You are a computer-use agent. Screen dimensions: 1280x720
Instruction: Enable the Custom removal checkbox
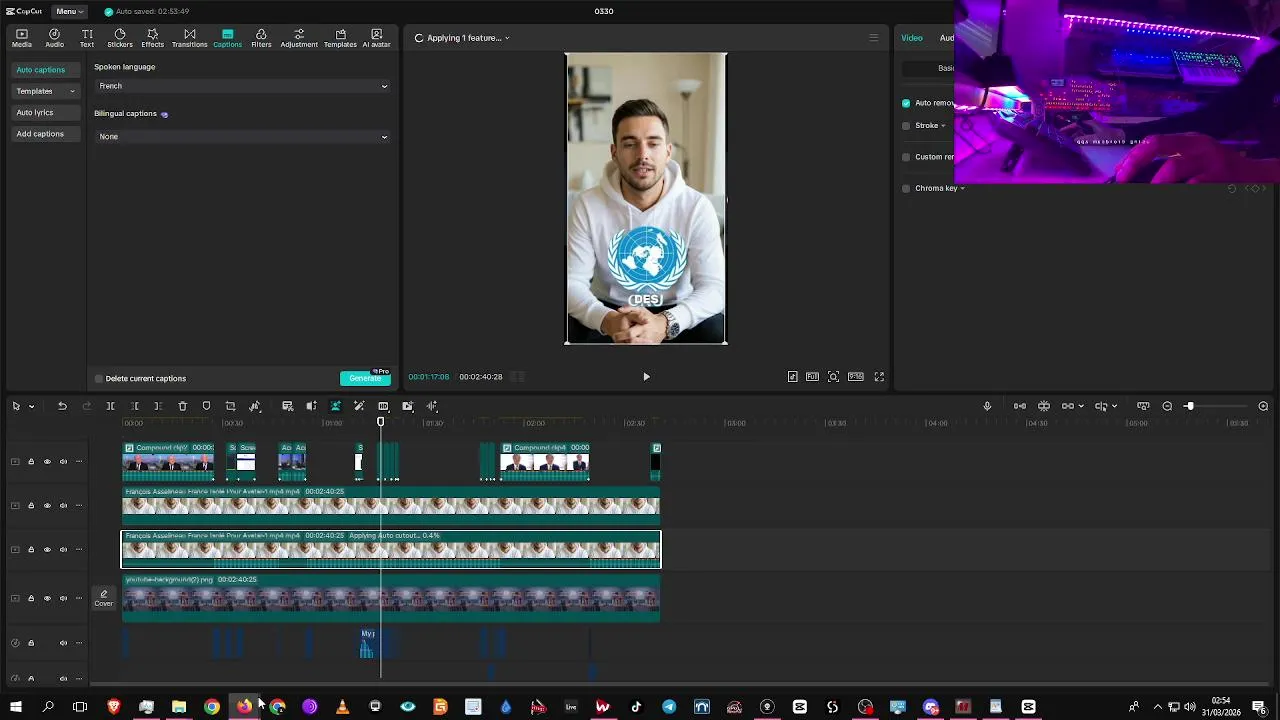click(x=906, y=157)
